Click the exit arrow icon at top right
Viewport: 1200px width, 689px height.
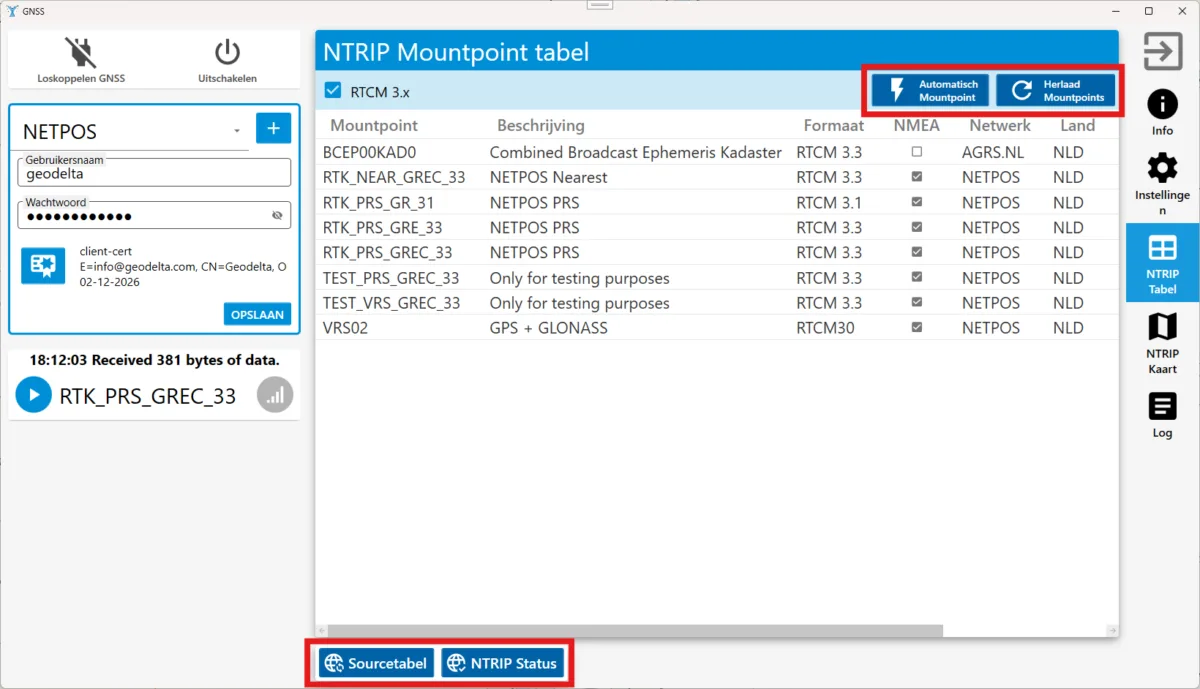pyautogui.click(x=1163, y=52)
